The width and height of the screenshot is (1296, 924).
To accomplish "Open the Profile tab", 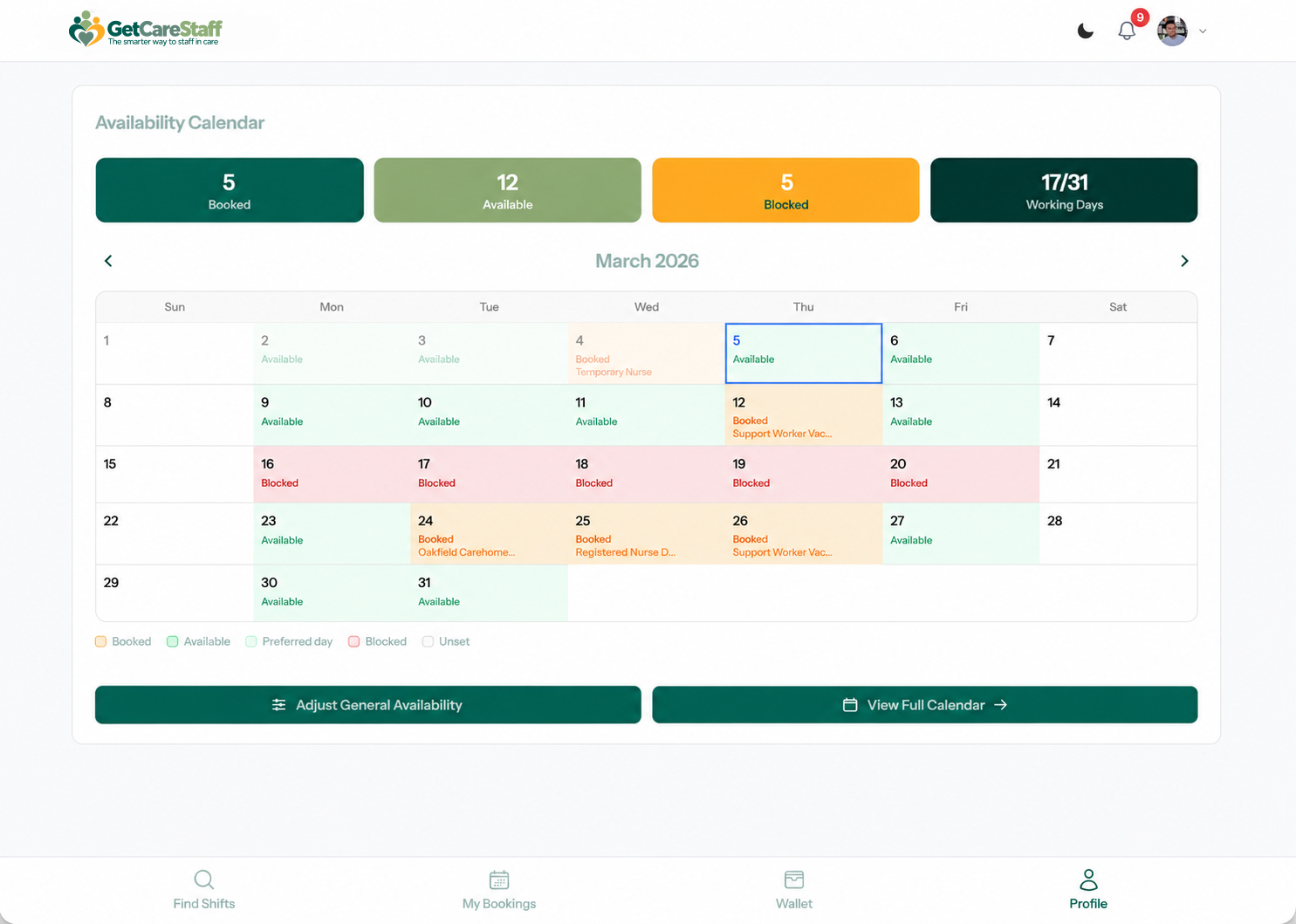I will [x=1088, y=890].
